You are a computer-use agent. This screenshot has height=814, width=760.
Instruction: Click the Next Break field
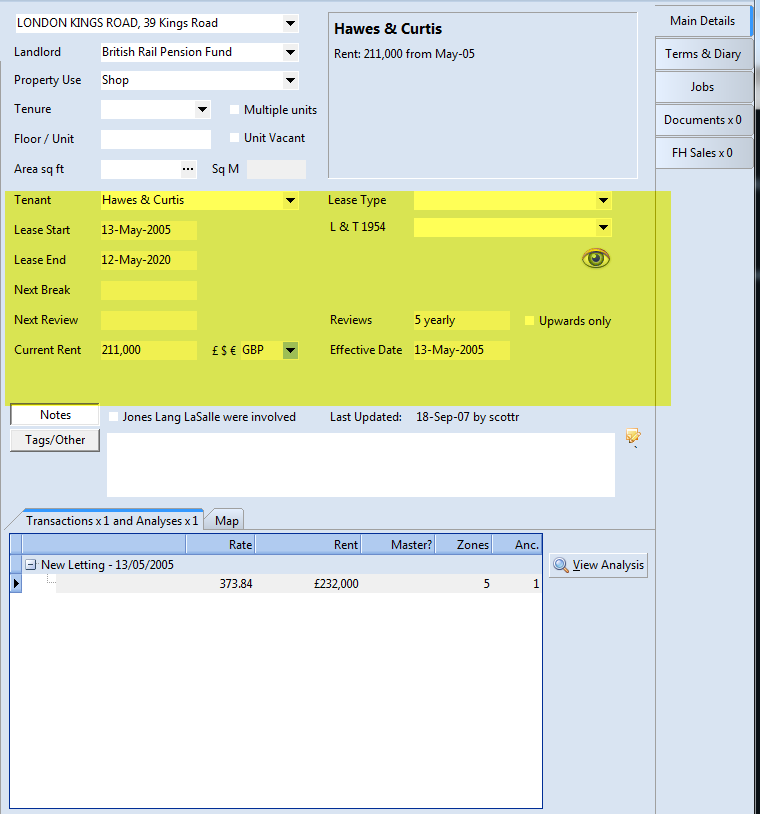point(148,290)
